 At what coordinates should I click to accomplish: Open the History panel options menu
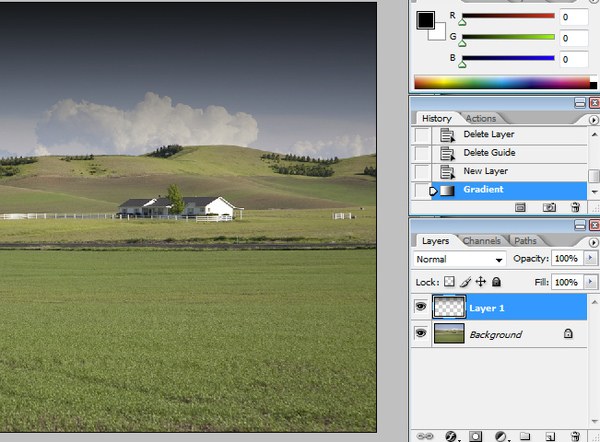click(x=593, y=120)
